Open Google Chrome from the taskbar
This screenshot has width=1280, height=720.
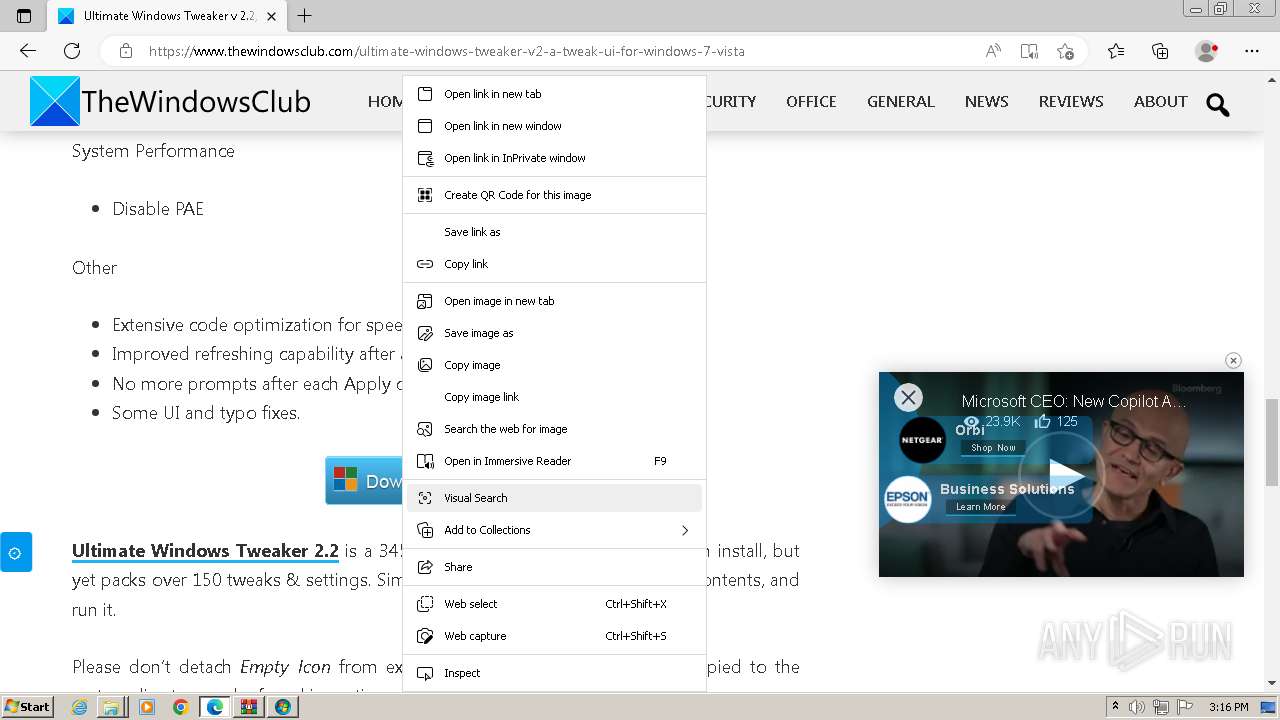181,707
